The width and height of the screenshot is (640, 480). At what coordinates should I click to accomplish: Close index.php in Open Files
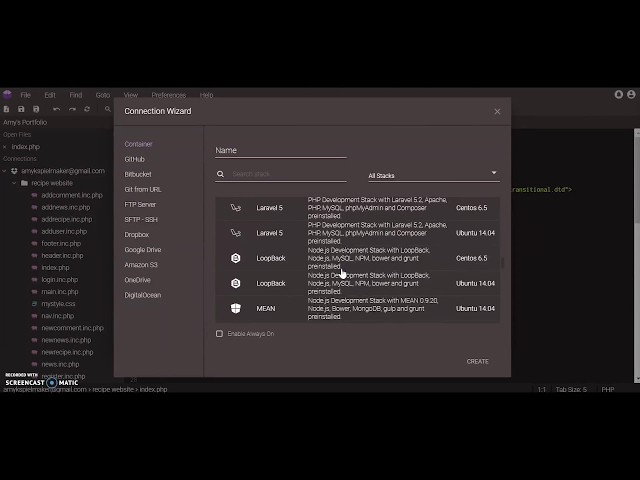5,147
